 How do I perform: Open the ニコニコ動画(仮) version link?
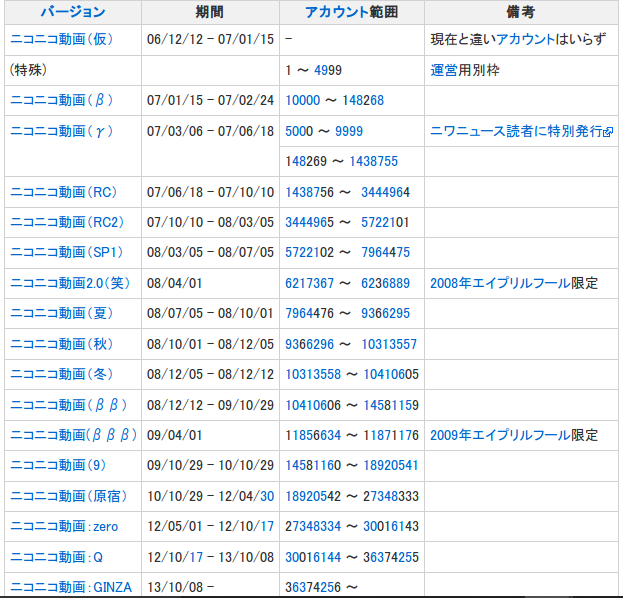(x=62, y=39)
